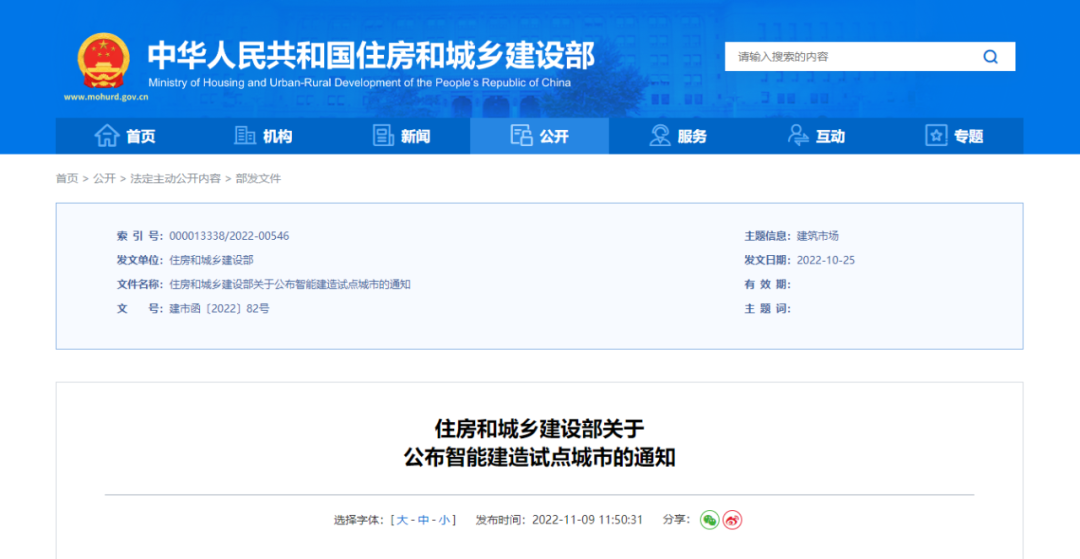Click the building icon for 机构
The width and height of the screenshot is (1080, 559).
pyautogui.click(x=245, y=136)
